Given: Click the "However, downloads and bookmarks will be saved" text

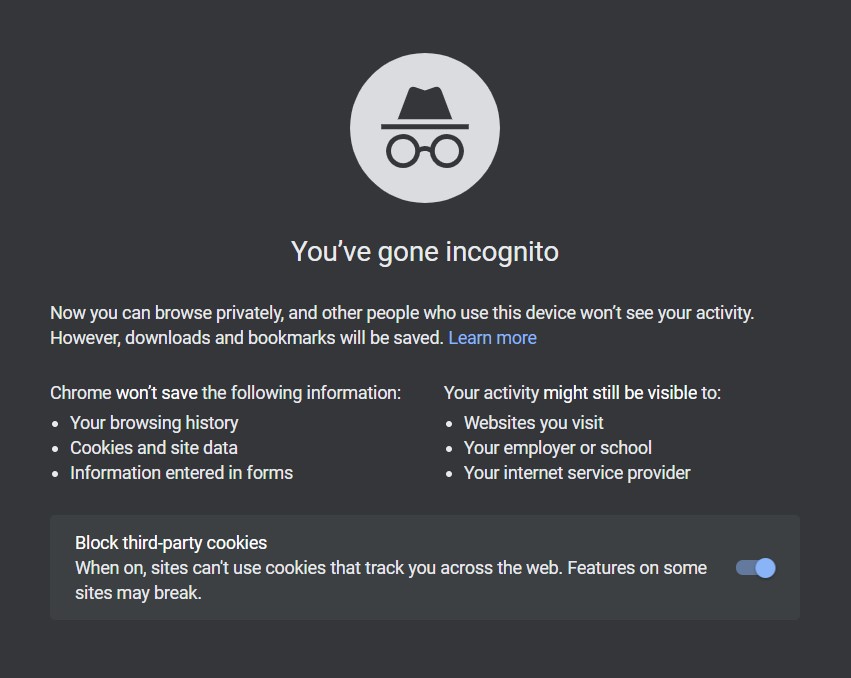Looking at the screenshot, I should point(246,338).
